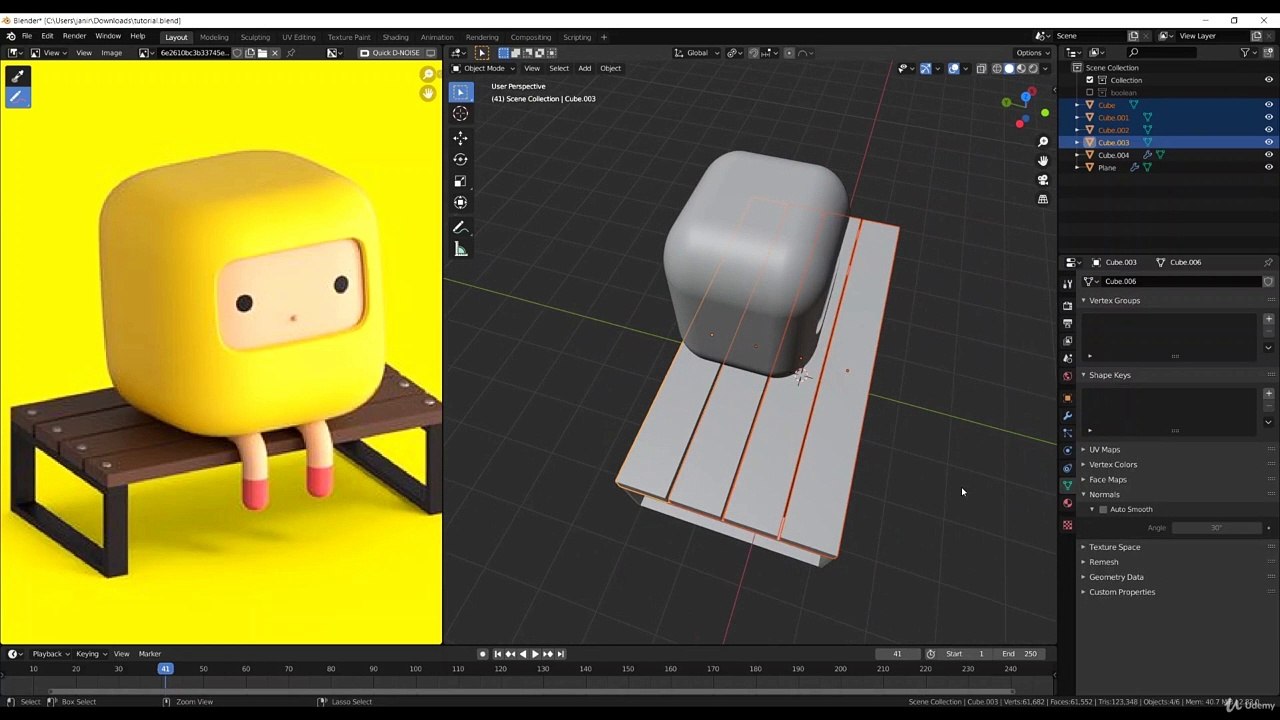Toggle Collection visibility eye icon

tap(1268, 80)
